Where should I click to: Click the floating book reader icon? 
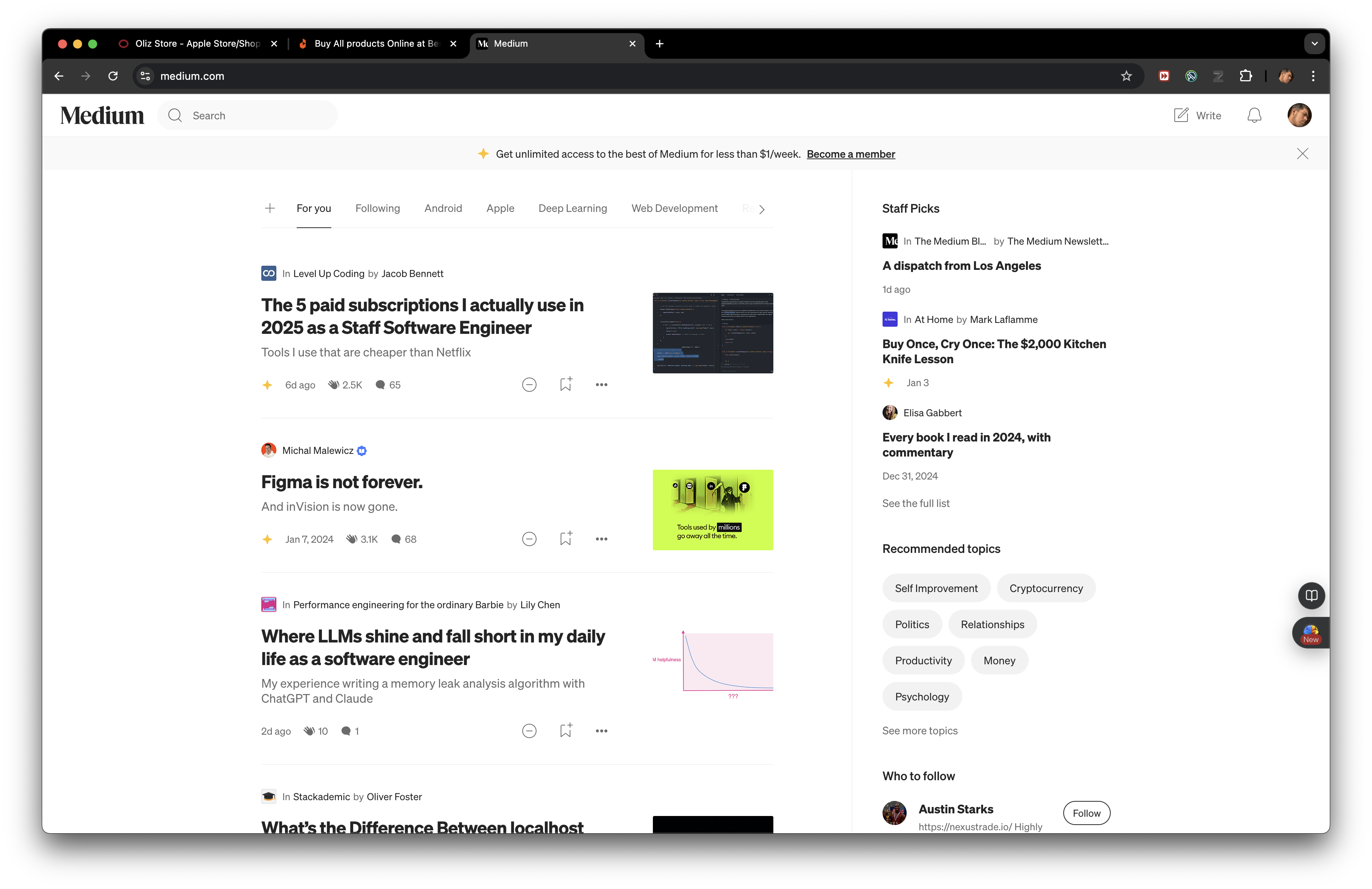[1311, 596]
